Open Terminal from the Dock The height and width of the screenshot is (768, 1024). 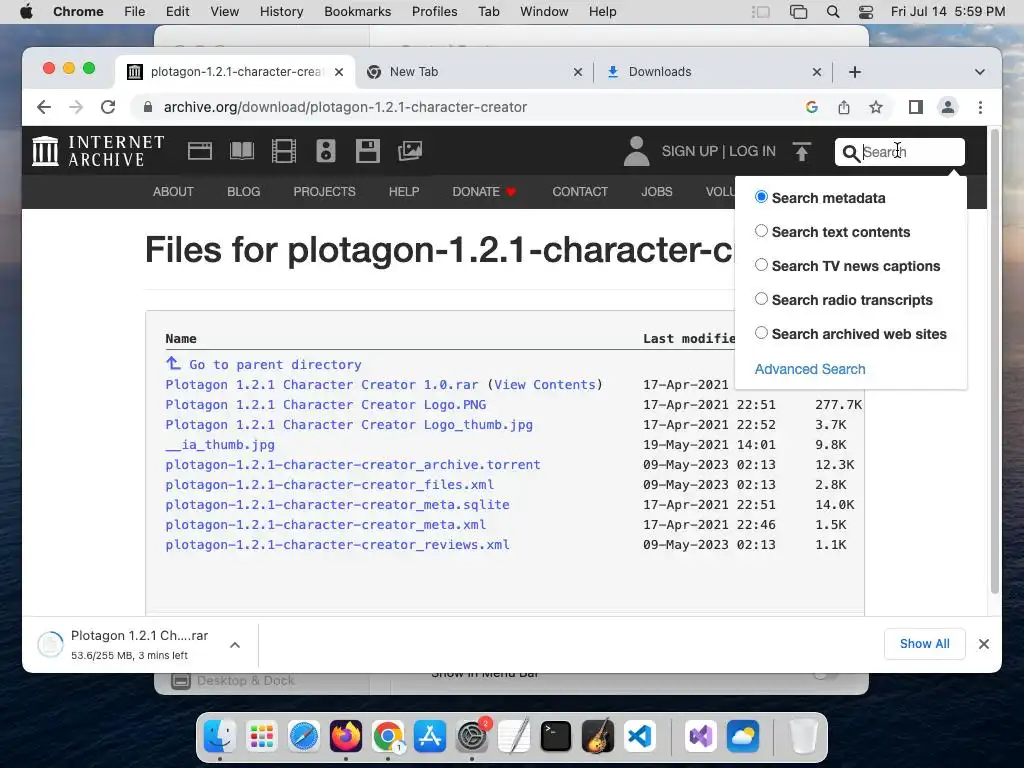coord(556,737)
